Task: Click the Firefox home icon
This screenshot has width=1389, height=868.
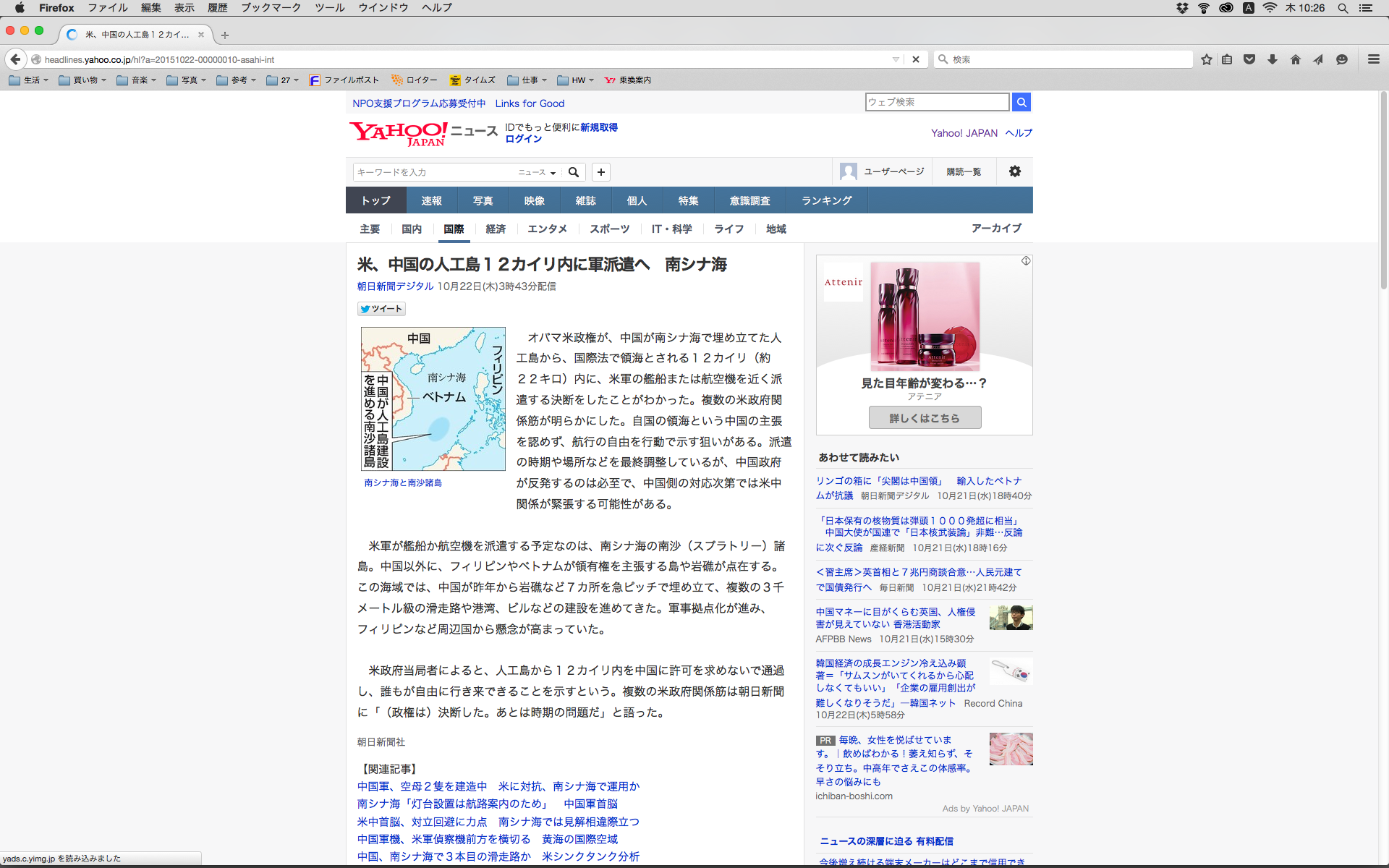Action: (x=1295, y=59)
